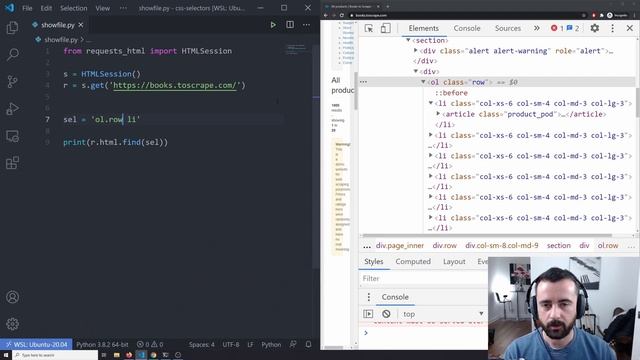This screenshot has height=360, width=640.
Task: Change indentation via Spaces: 4
Action: tap(201, 344)
